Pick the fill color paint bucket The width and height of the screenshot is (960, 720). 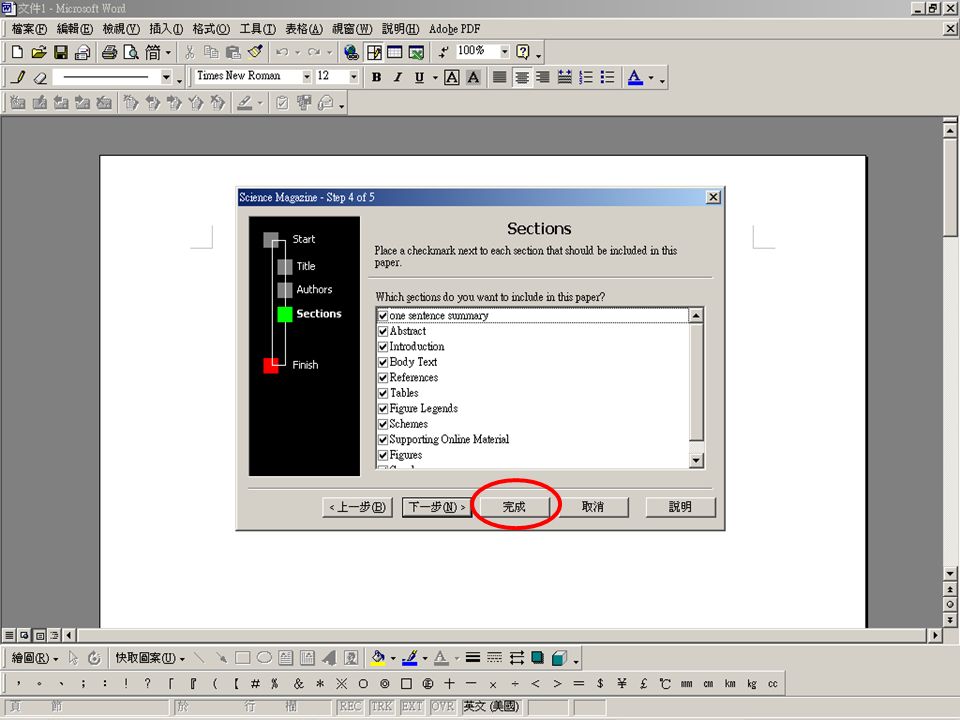(x=378, y=658)
